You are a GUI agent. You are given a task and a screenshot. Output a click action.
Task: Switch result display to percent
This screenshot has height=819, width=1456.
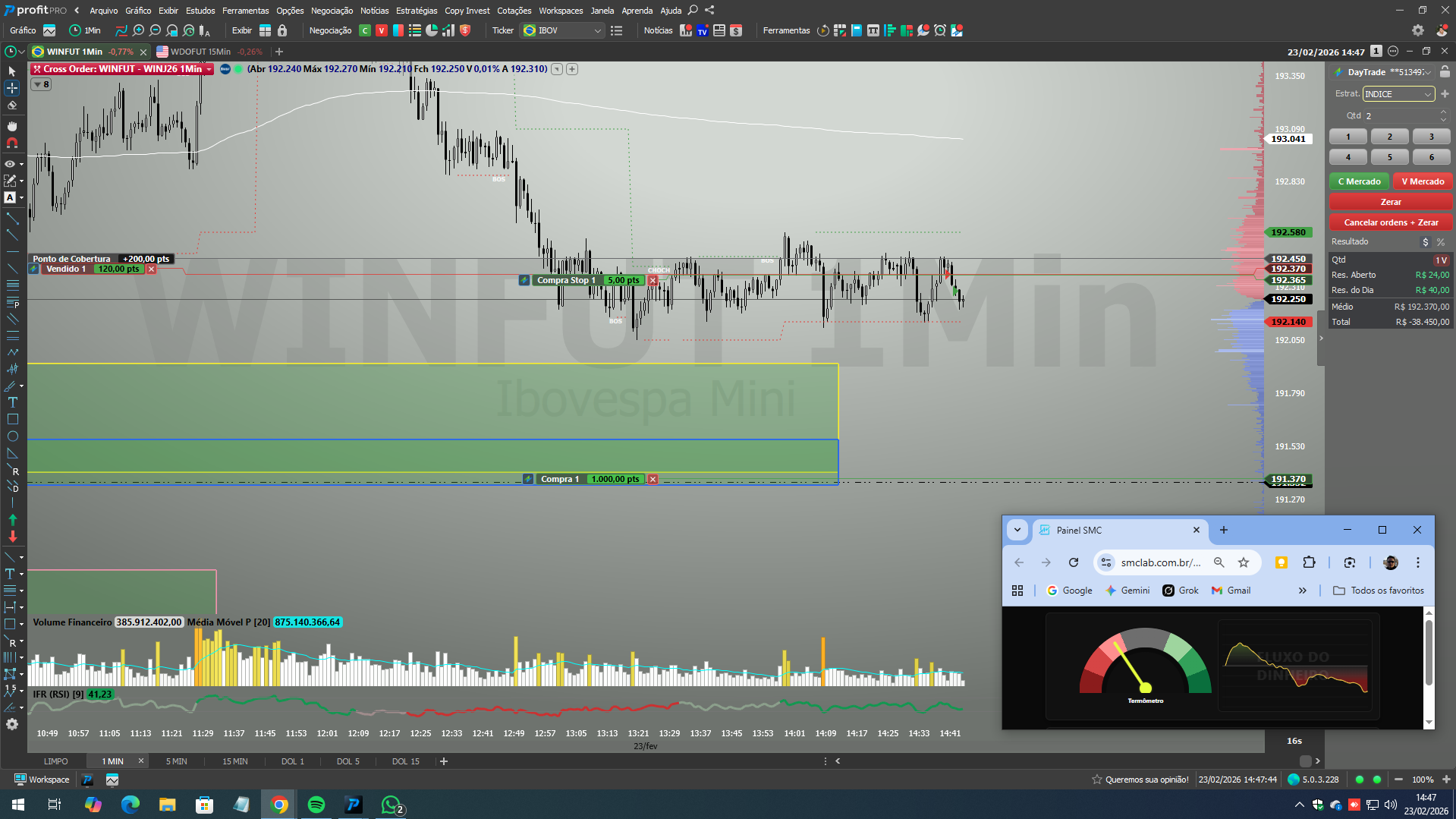point(1441,242)
